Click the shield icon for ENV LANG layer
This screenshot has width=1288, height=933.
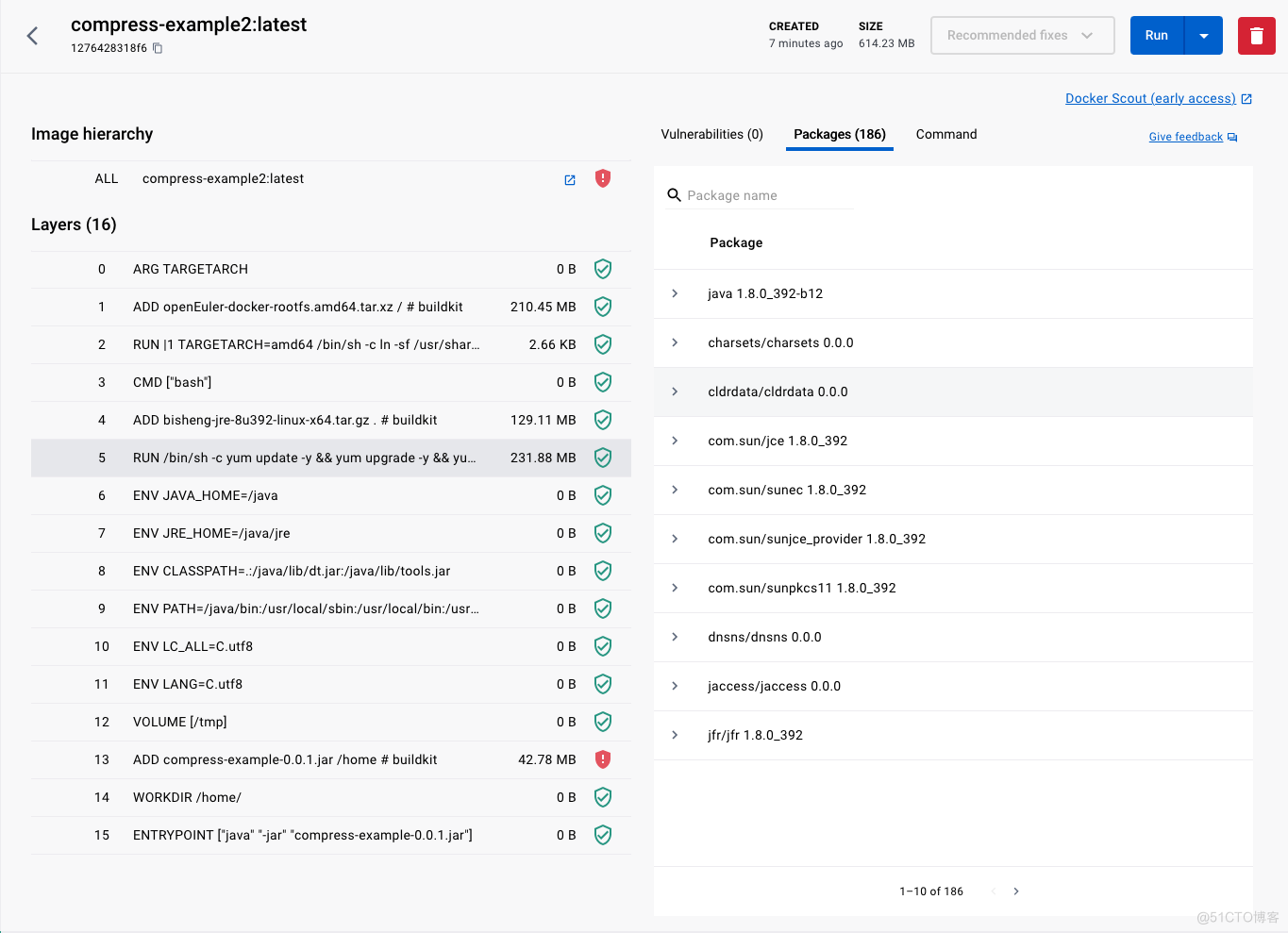coord(603,684)
